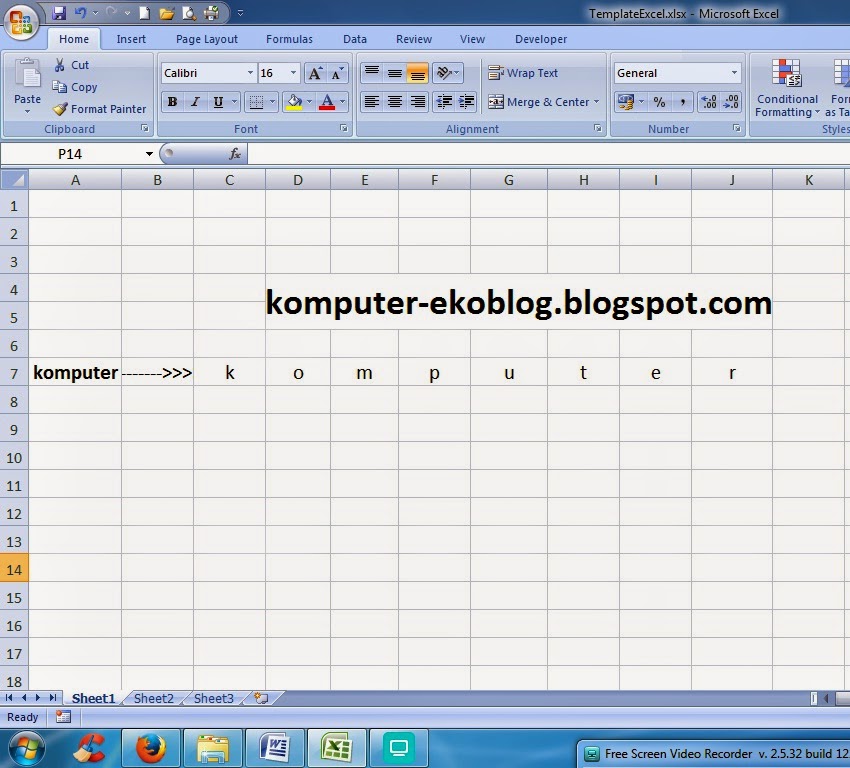Activate Format Painter
850x768 pixels.
click(x=100, y=109)
